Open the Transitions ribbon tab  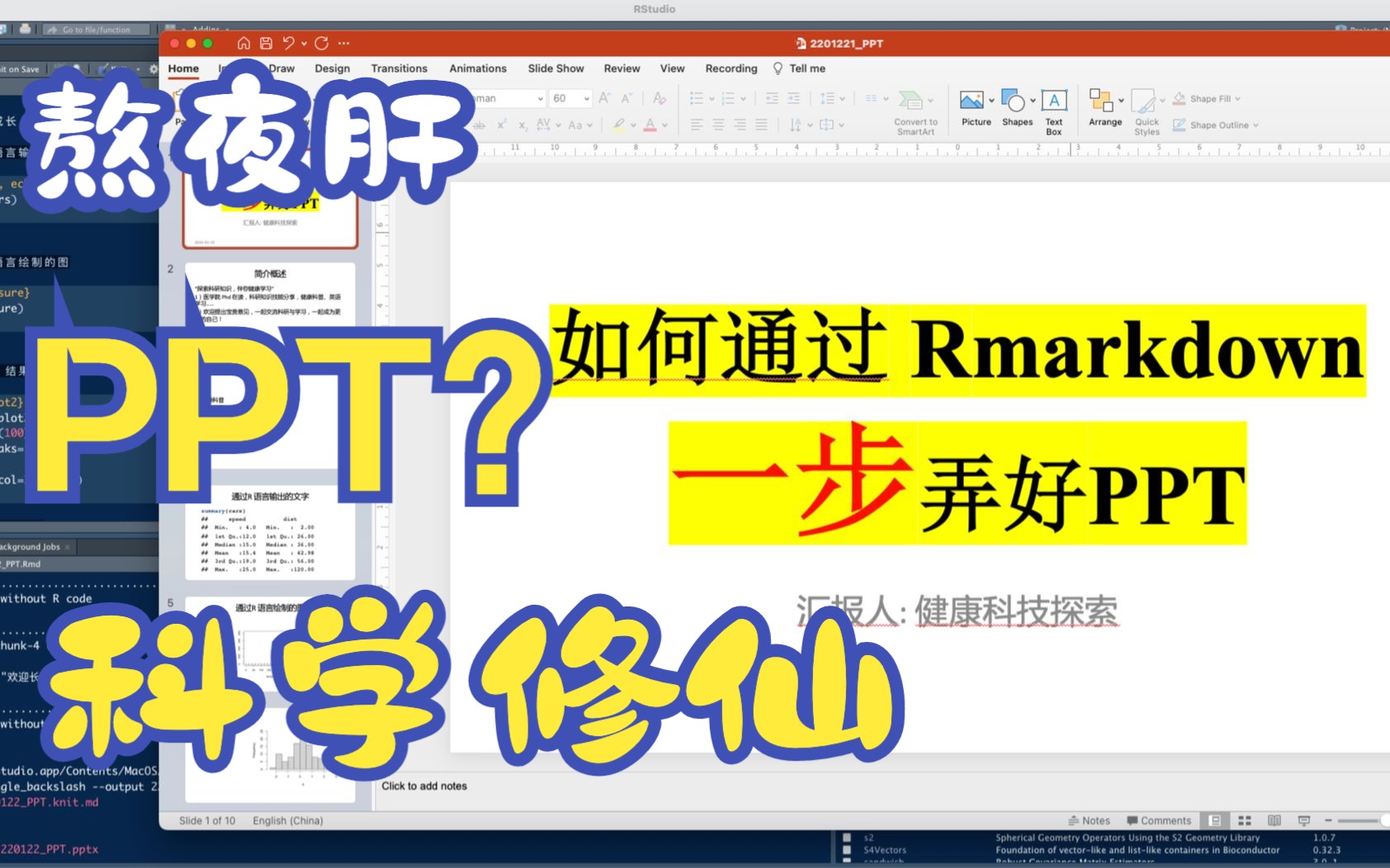tap(399, 68)
